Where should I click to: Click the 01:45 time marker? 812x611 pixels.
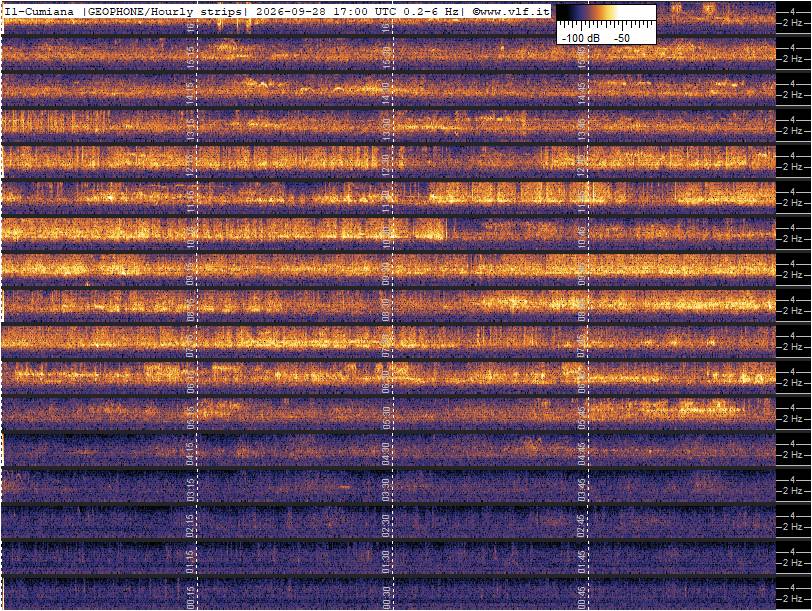[582, 561]
